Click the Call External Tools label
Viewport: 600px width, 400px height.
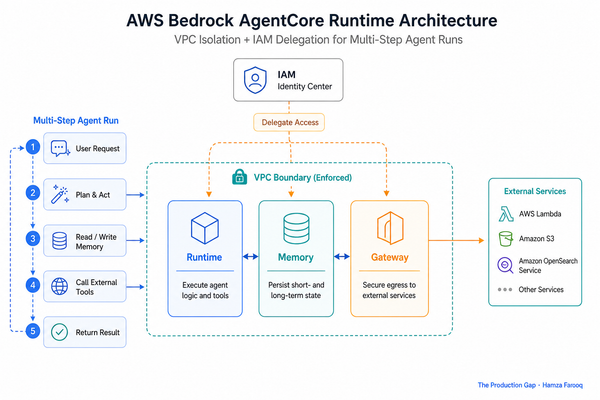[x=96, y=287]
